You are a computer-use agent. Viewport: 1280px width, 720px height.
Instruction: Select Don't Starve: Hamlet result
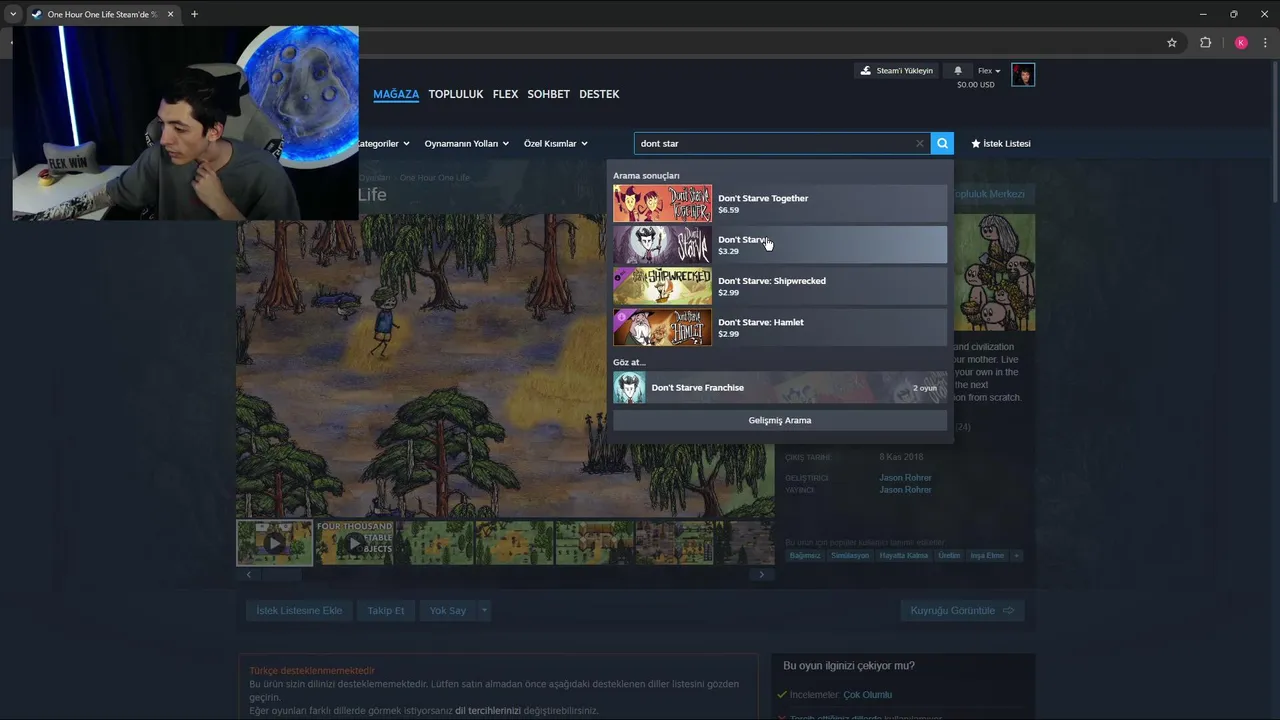tap(780, 328)
